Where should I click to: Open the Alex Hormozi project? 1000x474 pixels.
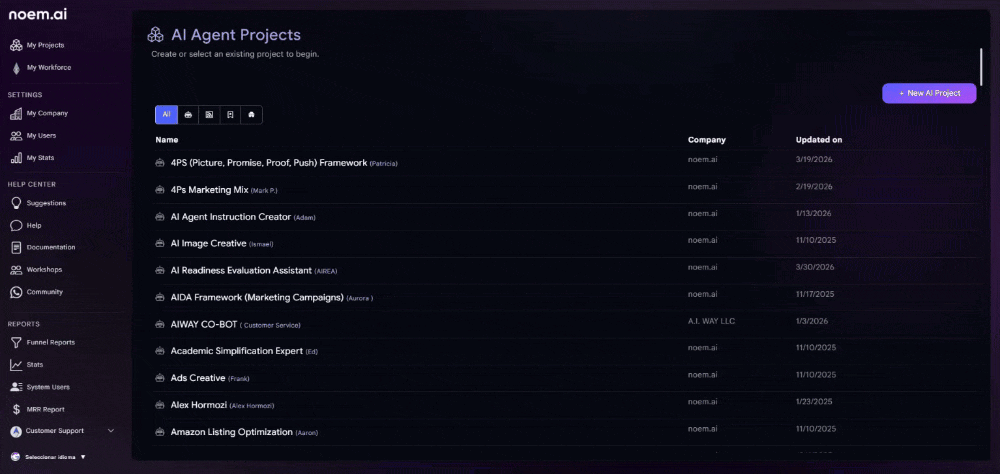pyautogui.click(x=198, y=405)
